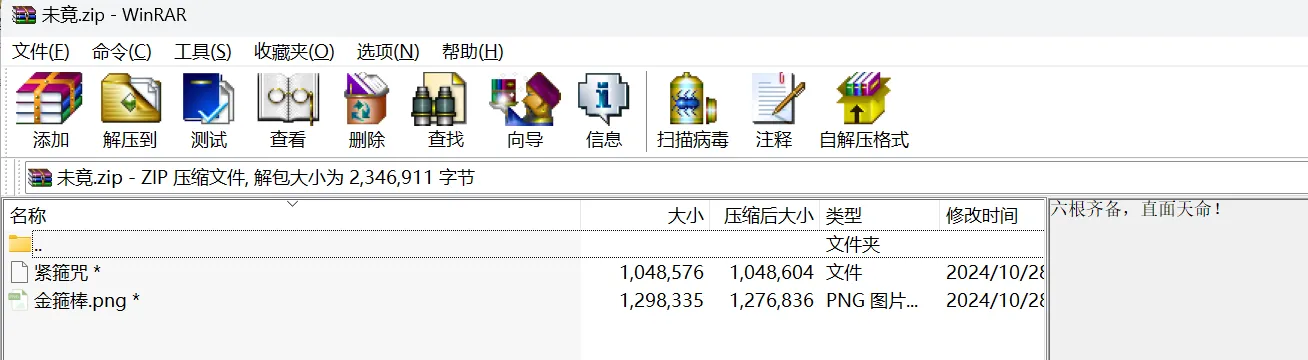Click the address bar path field
1308x360 pixels.
(x=665, y=178)
